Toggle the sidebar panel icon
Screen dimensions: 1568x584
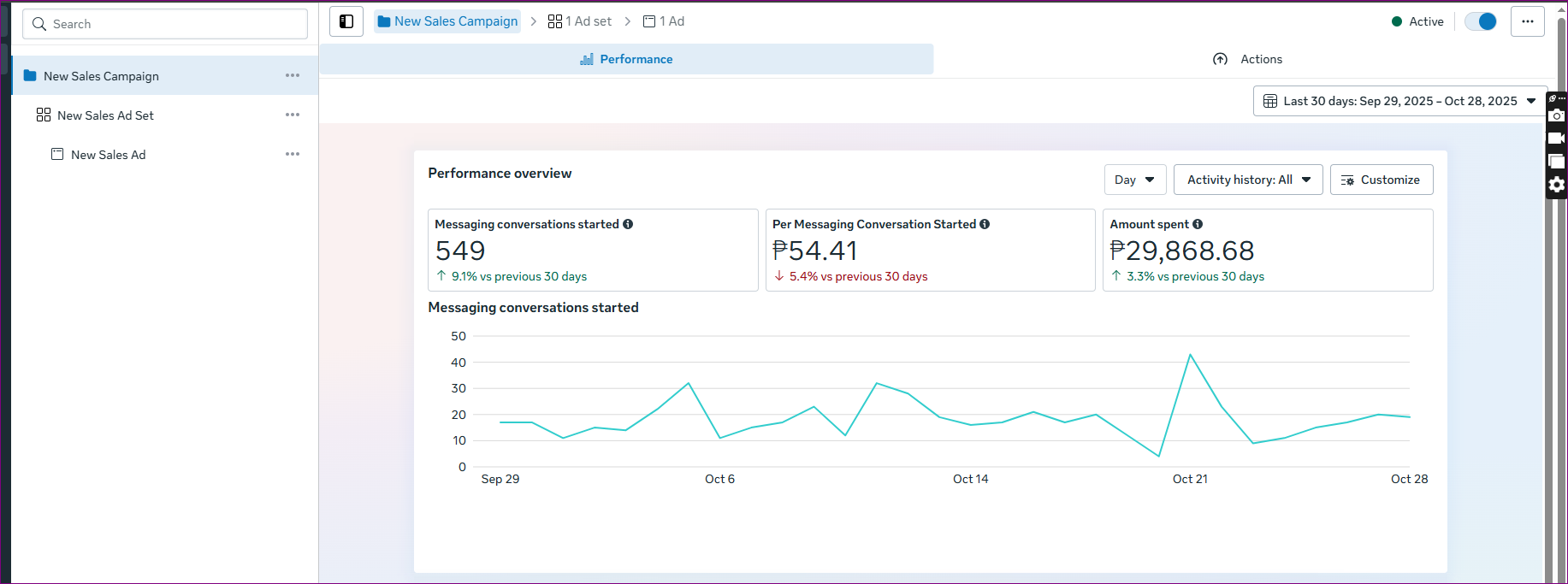tap(346, 21)
